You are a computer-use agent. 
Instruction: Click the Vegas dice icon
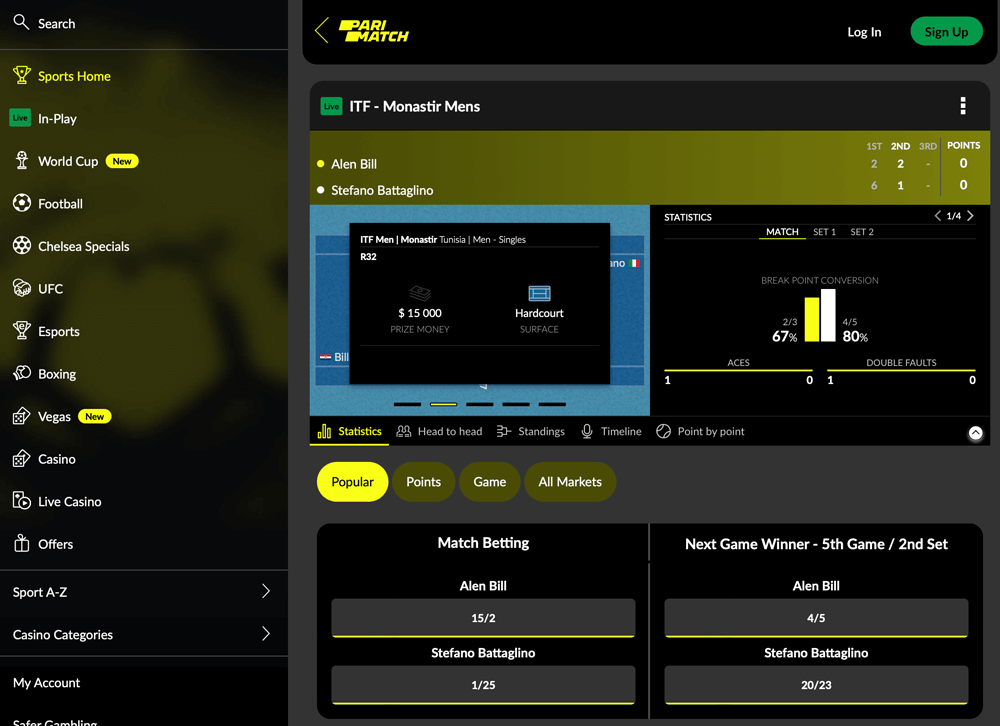pos(22,416)
